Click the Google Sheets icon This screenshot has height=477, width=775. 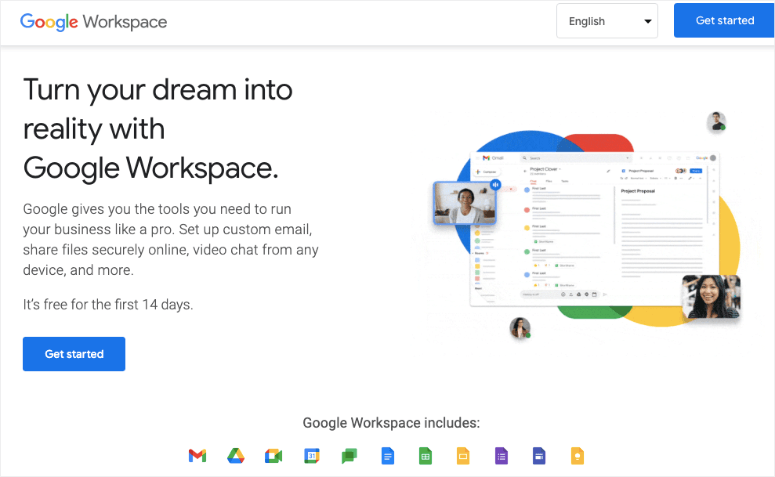425,456
